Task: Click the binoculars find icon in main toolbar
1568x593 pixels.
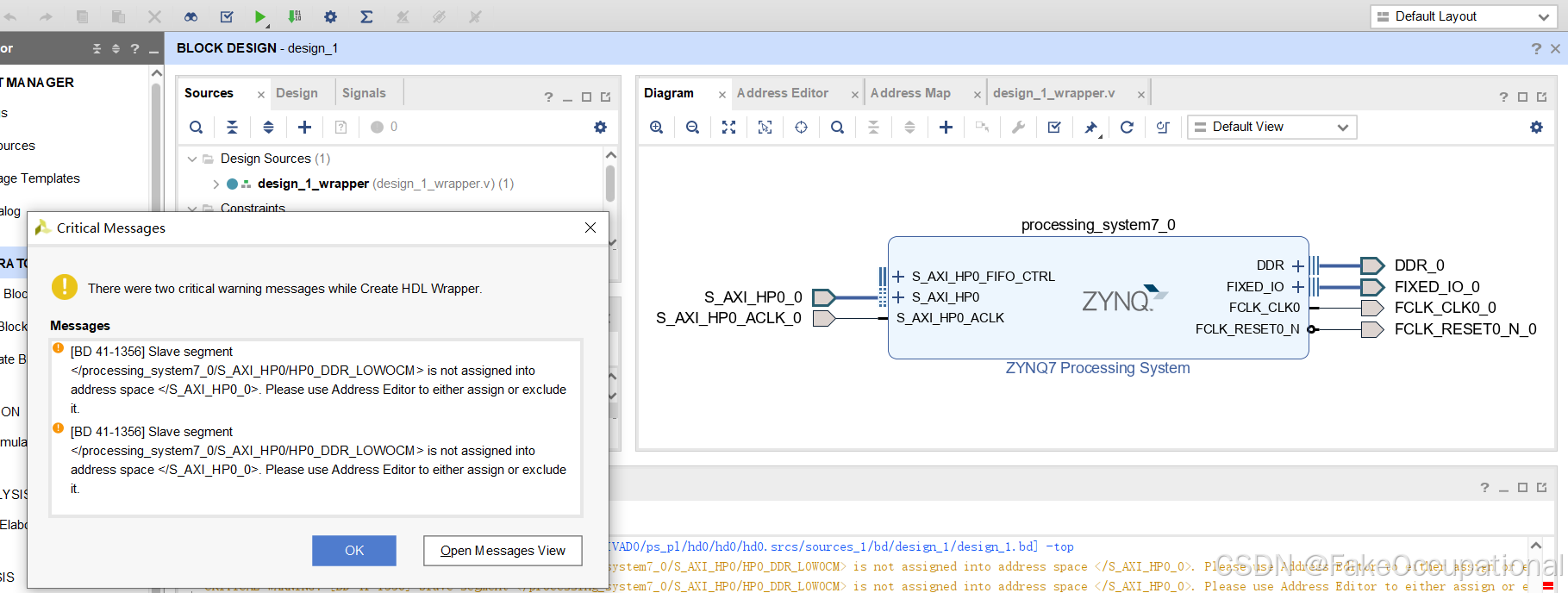Action: (191, 16)
